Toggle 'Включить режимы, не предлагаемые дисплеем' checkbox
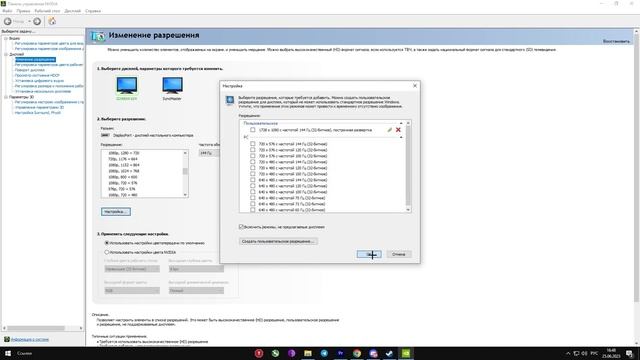The height and width of the screenshot is (360, 640). 241,227
